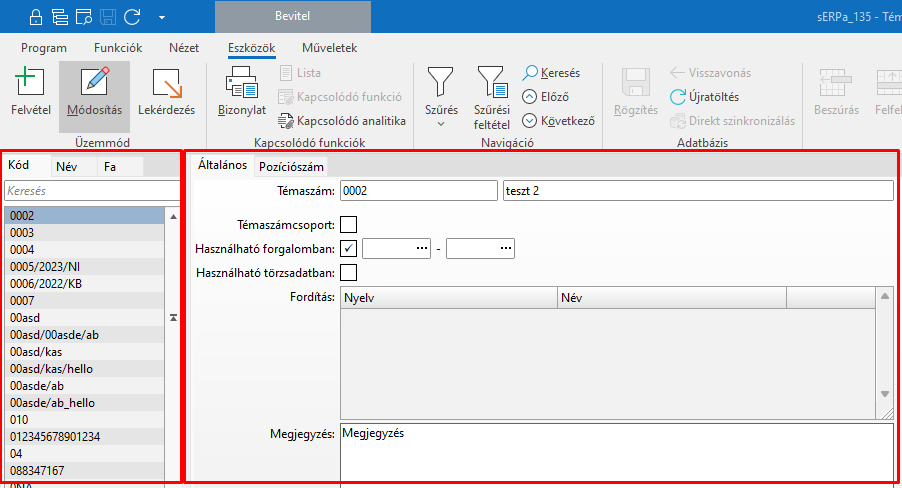This screenshot has width=902, height=488.
Task: Click Direkt szinkronizálás
Action: (x=732, y=121)
